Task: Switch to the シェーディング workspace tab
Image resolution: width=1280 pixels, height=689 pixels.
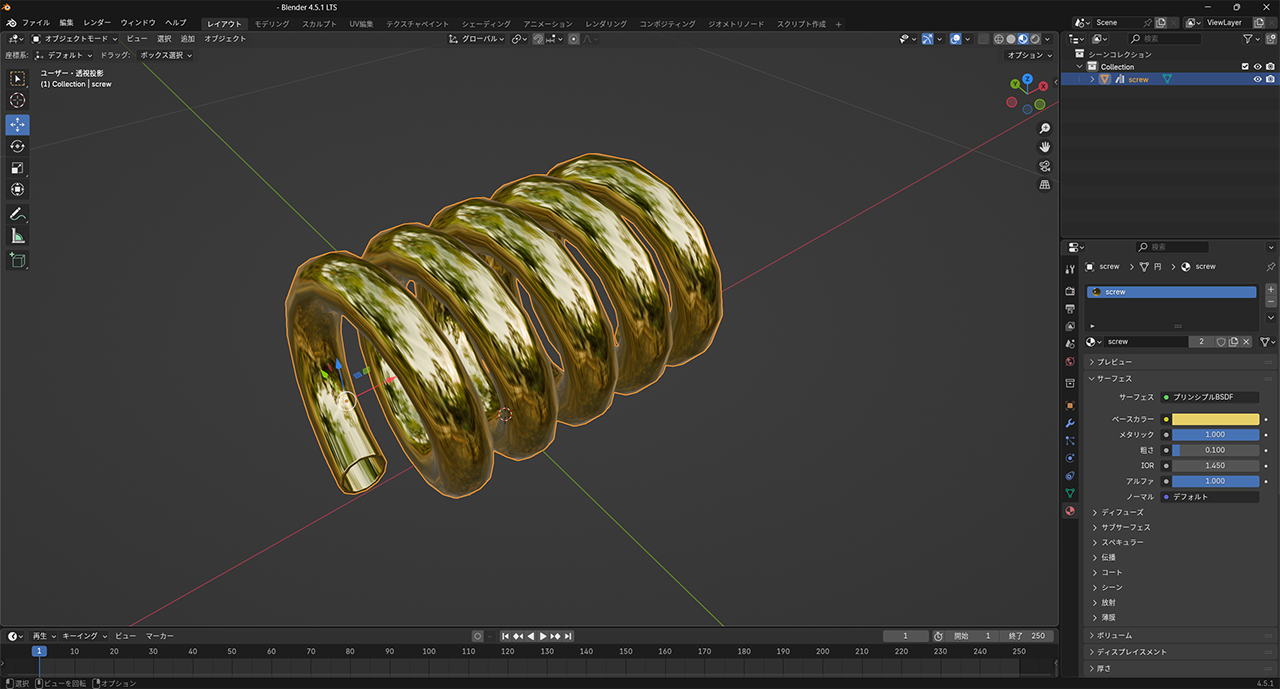Action: tap(488, 24)
